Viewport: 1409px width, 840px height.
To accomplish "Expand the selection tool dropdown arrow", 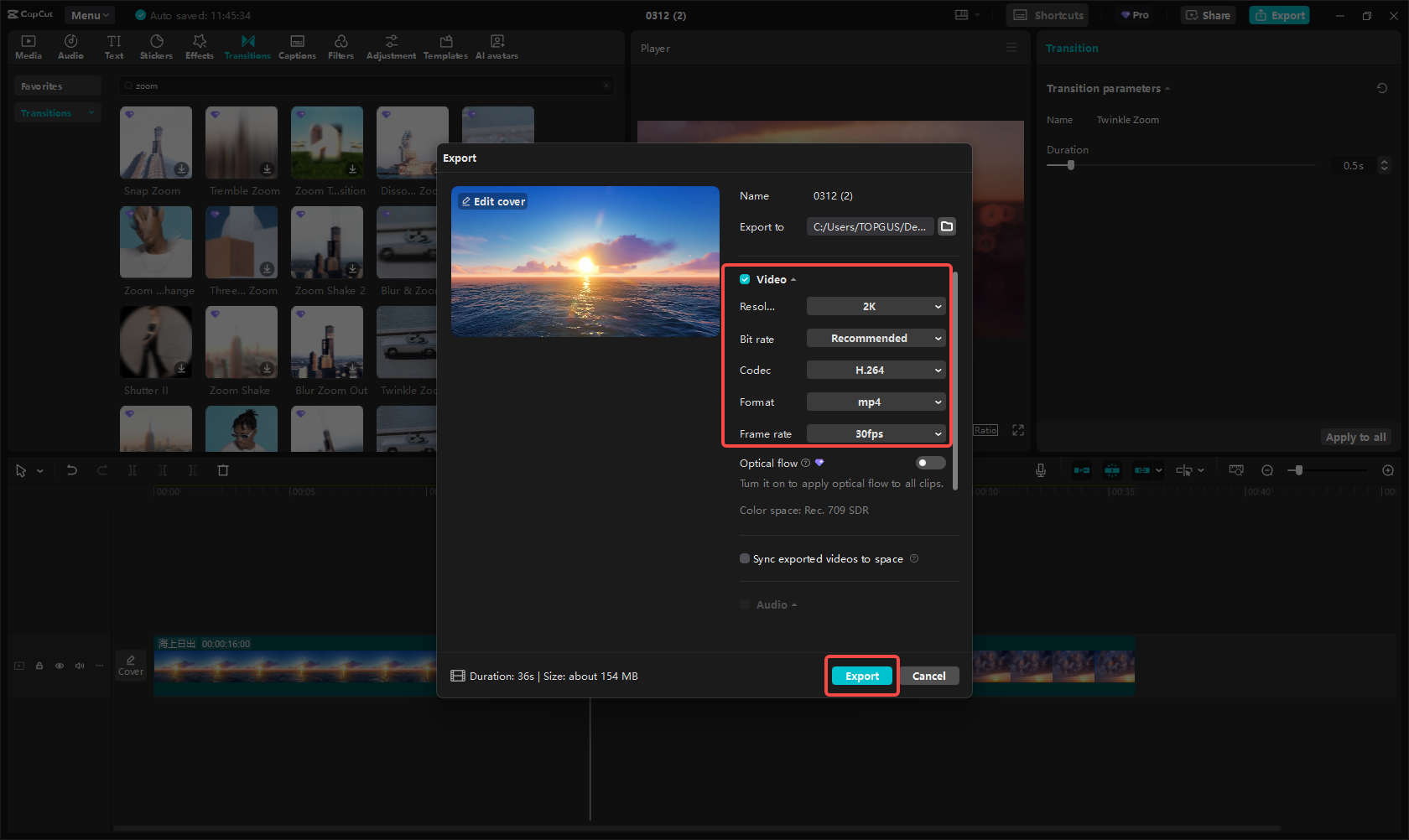I will point(39,471).
